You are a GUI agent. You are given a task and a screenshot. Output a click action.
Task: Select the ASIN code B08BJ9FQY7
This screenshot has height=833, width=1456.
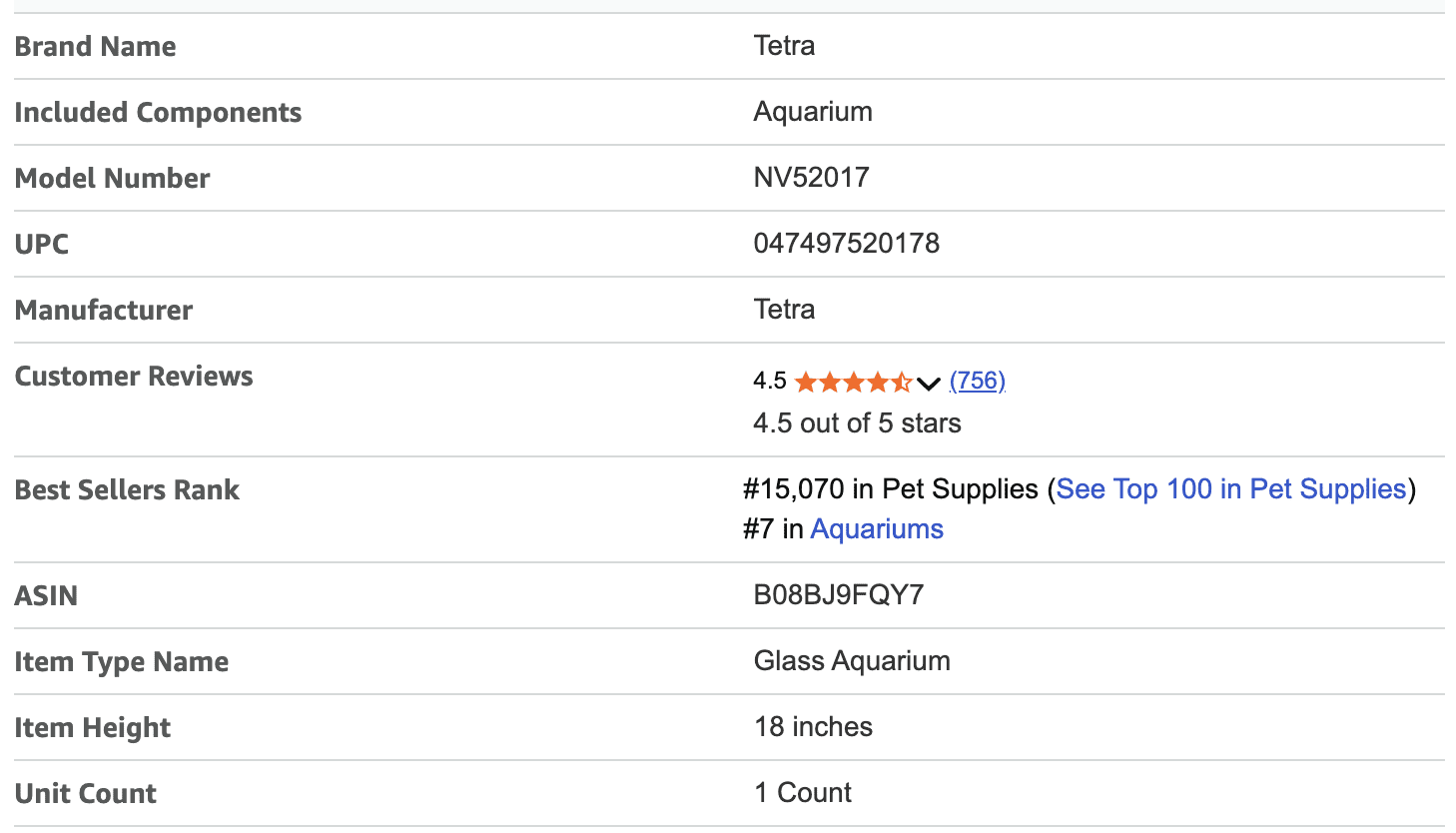pos(838,595)
